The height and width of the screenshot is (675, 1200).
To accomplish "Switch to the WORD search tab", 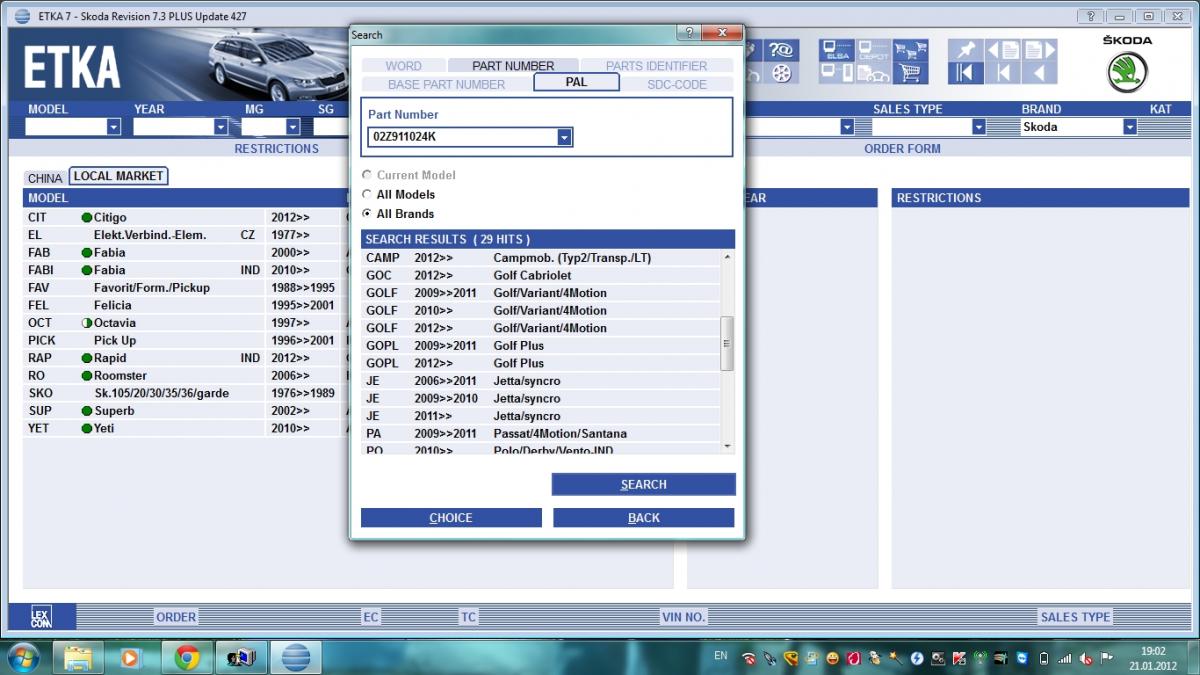I will (x=403, y=66).
